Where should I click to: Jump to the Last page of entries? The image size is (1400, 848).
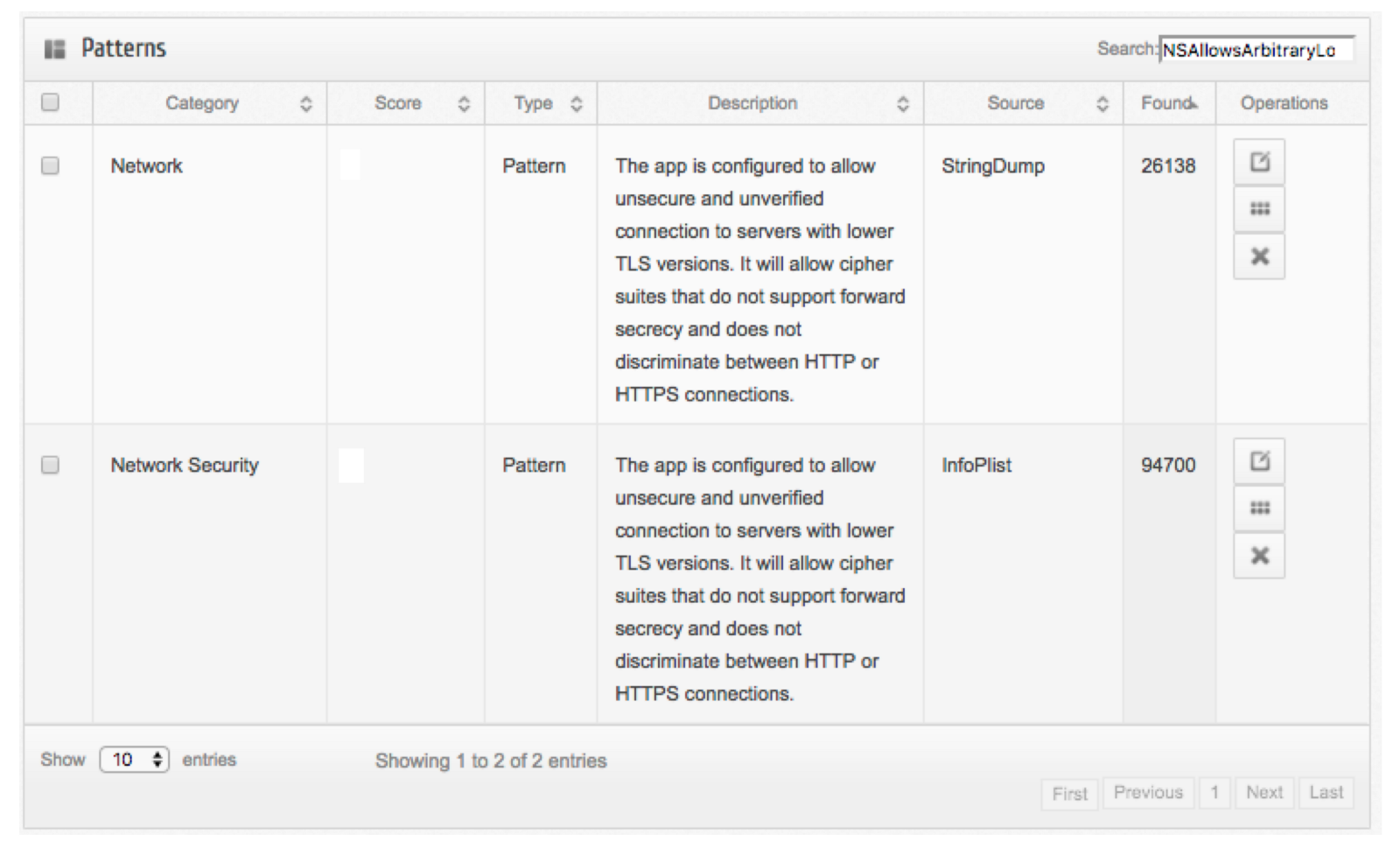[x=1326, y=793]
